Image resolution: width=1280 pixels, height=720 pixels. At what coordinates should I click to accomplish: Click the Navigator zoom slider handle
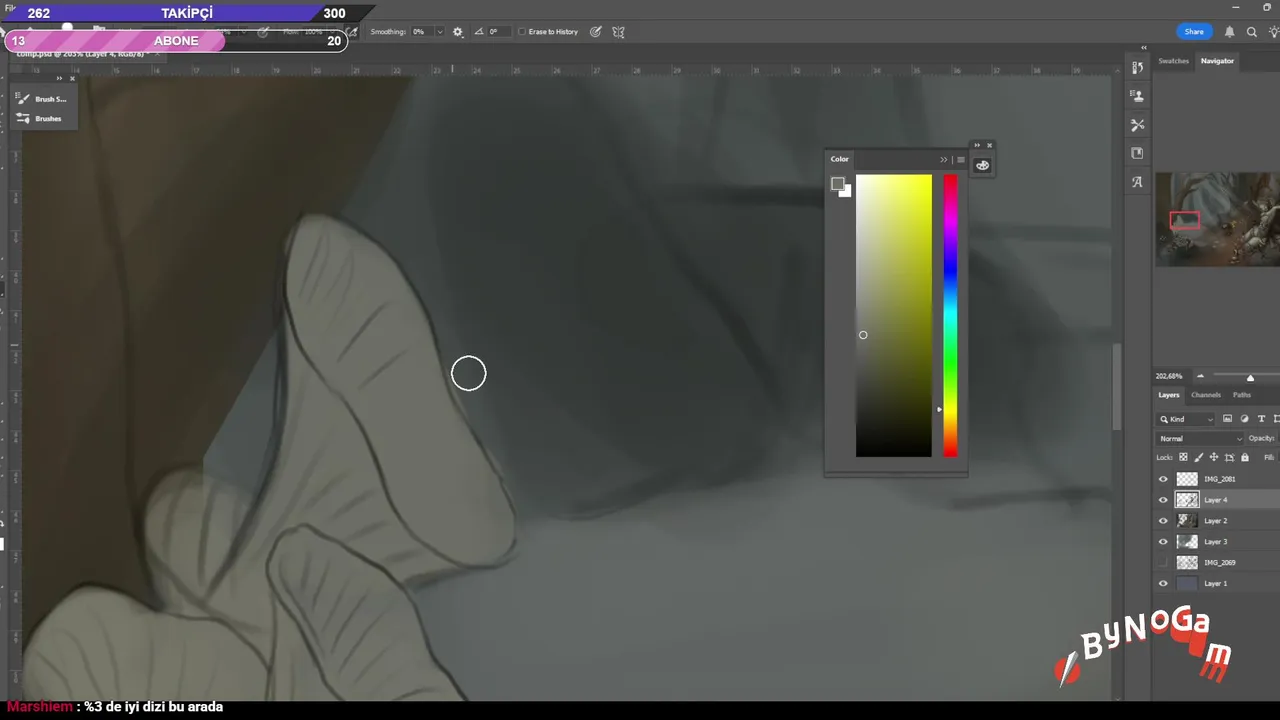tap(1250, 377)
